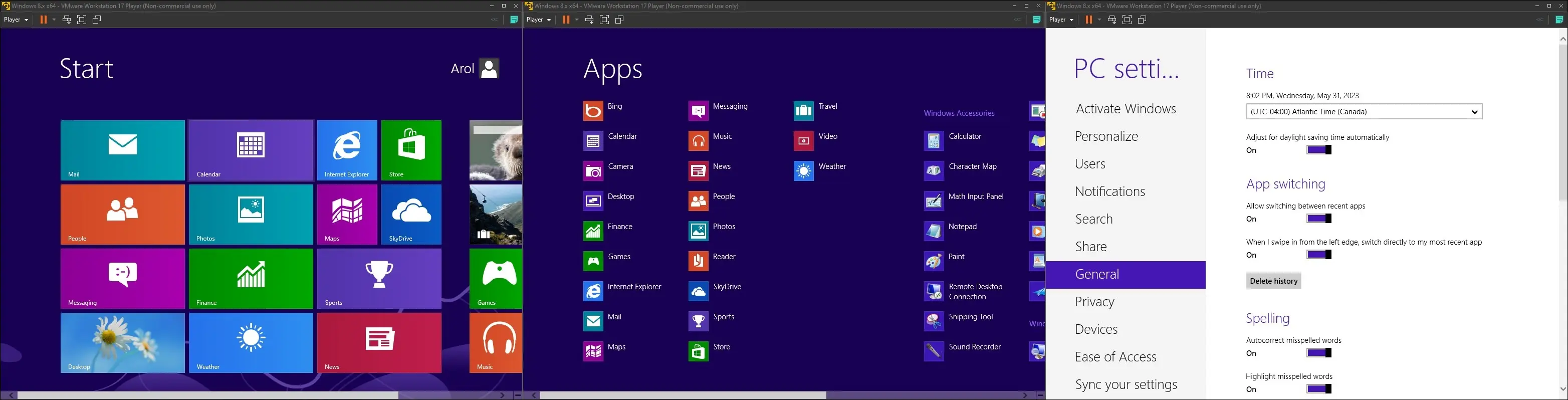Toggle allow switching between recent apps
The height and width of the screenshot is (400, 1568).
(1319, 219)
